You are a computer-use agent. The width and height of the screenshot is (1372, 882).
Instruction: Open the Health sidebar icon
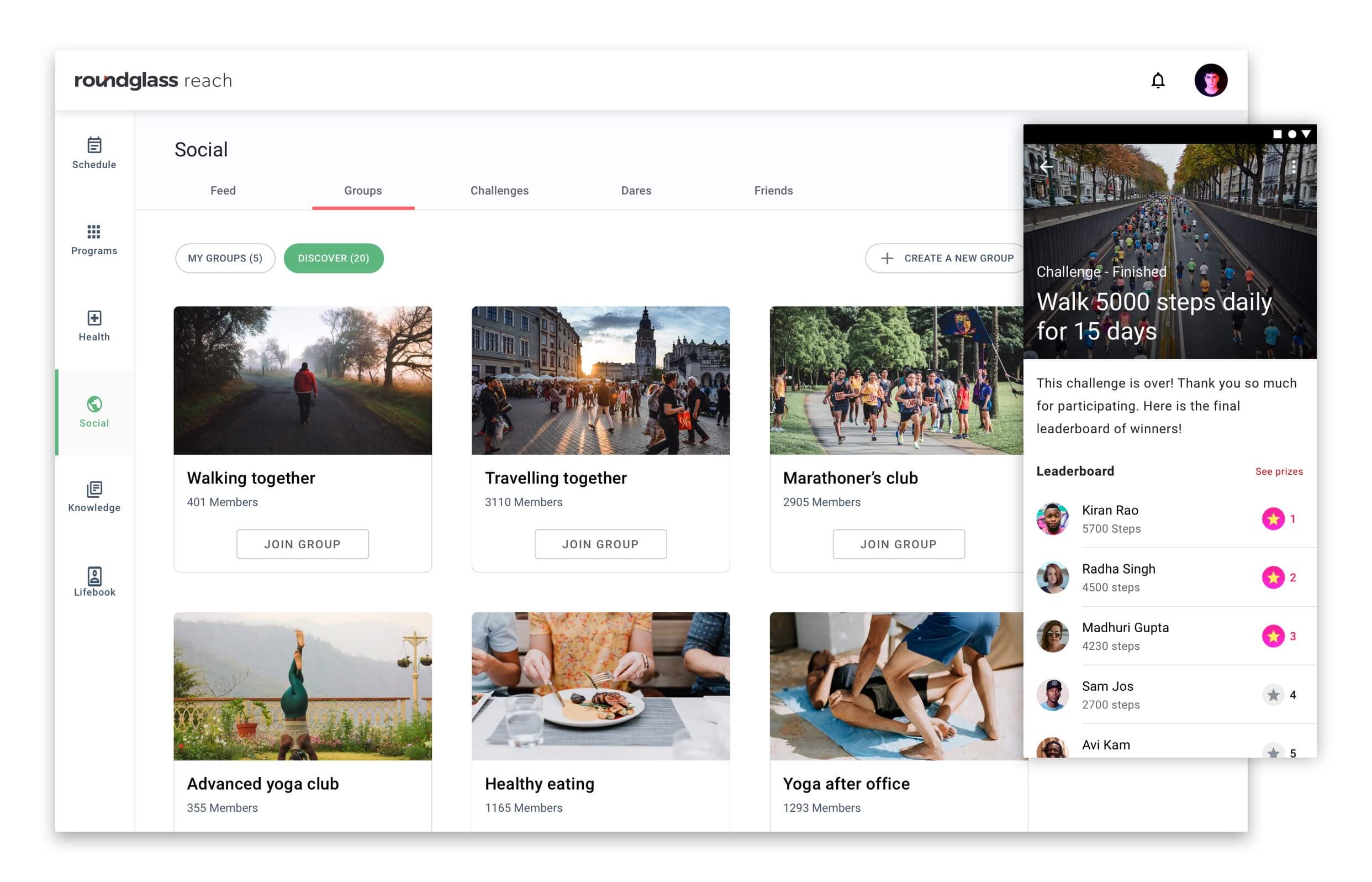click(x=94, y=318)
